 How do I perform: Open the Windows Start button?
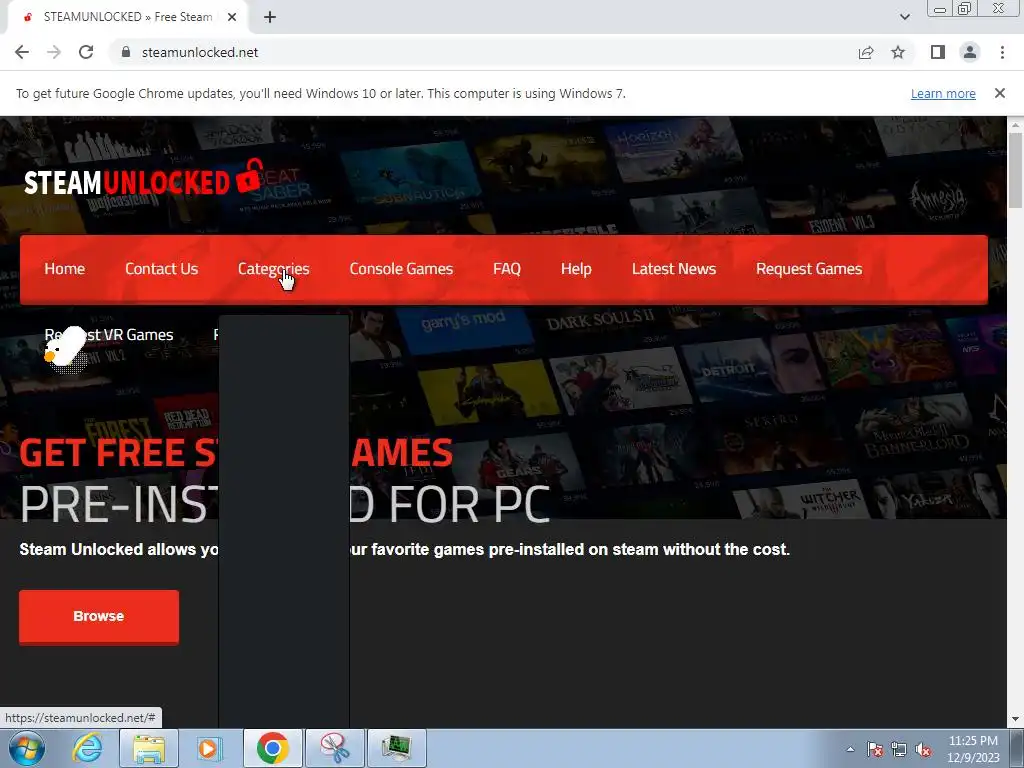(x=27, y=748)
